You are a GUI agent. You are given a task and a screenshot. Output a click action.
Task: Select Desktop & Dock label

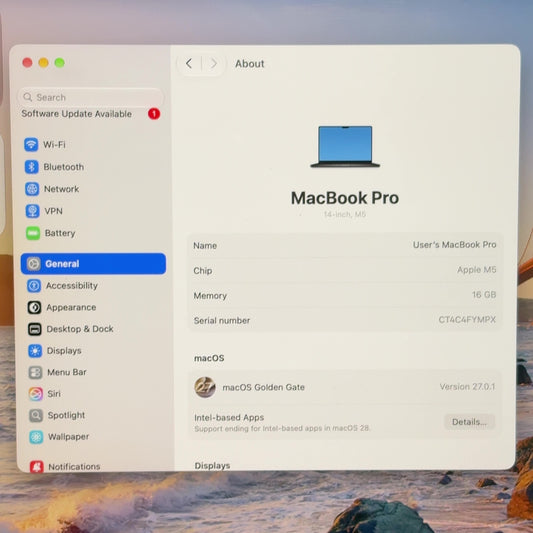pyautogui.click(x=80, y=329)
